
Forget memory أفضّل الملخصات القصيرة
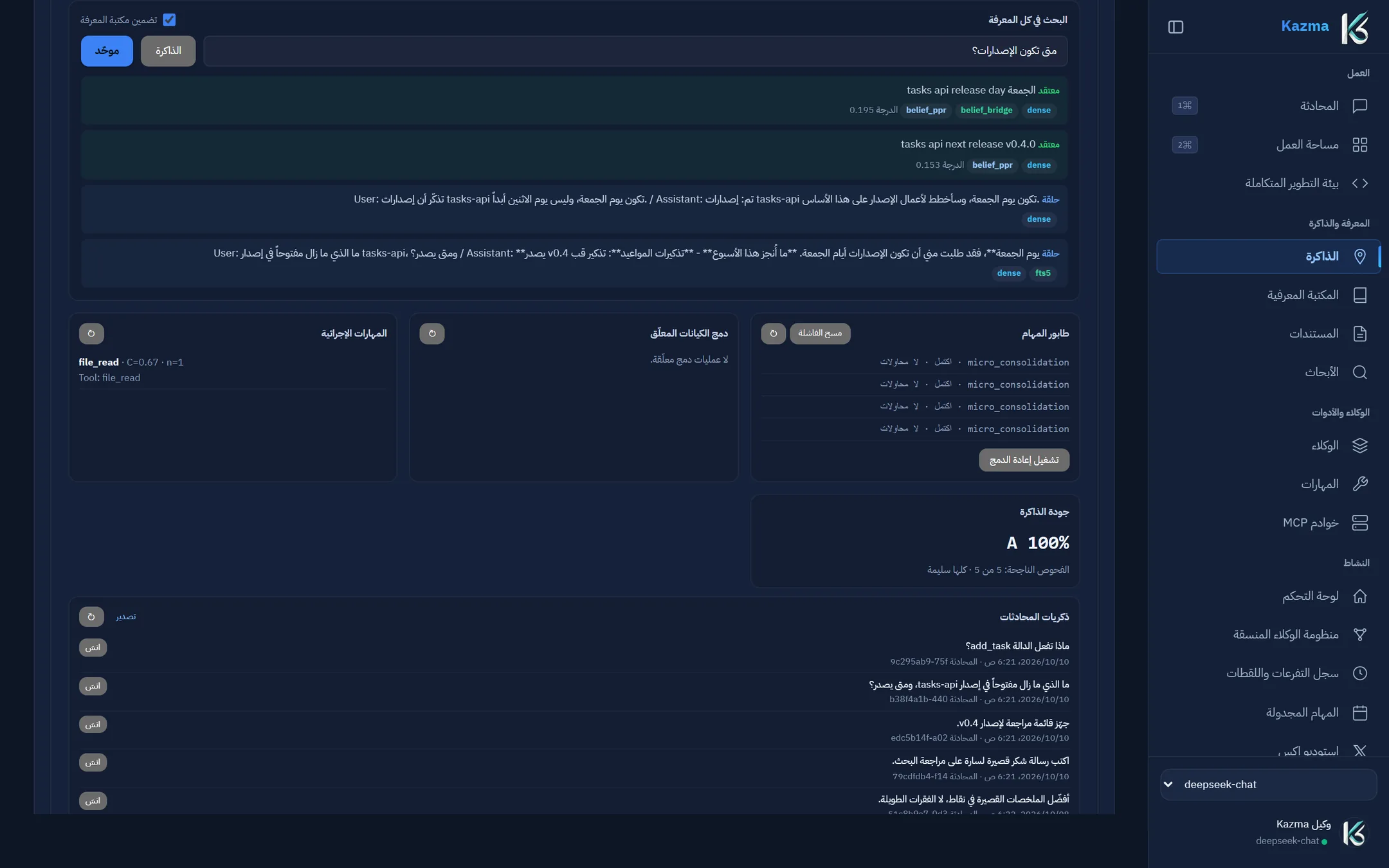[93, 801]
